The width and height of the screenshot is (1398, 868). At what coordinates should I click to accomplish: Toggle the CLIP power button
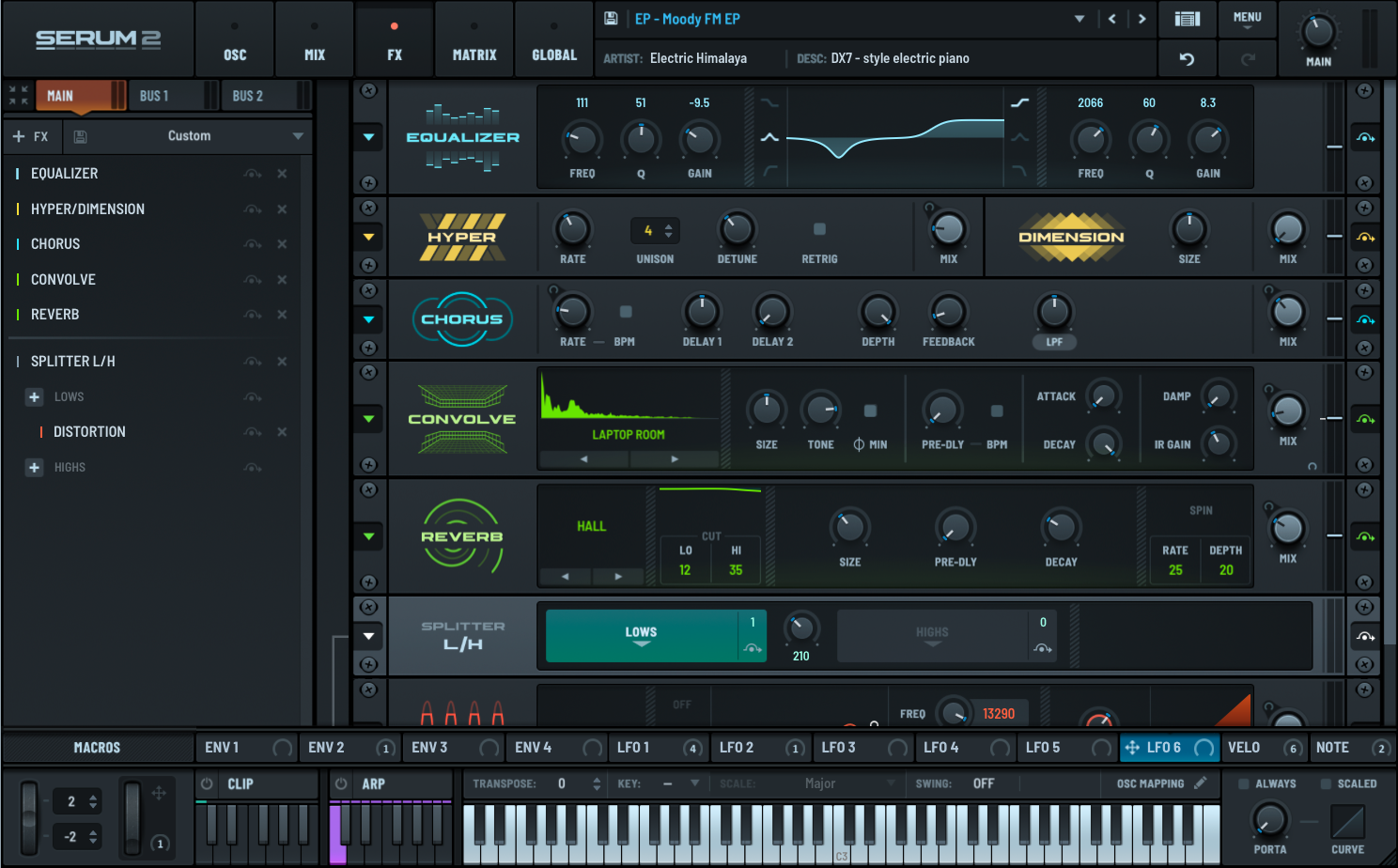pos(207,783)
